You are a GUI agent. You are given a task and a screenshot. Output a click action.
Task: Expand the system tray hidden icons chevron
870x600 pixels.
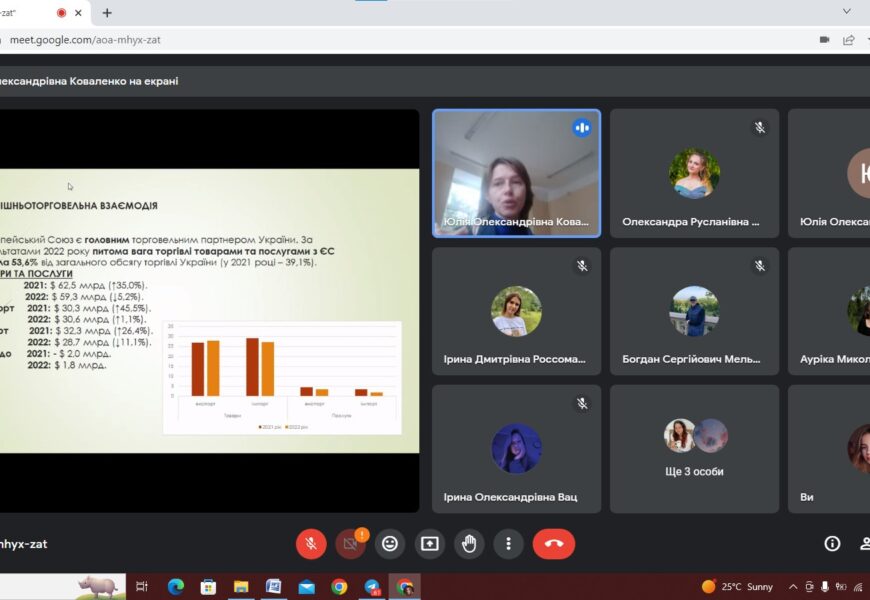[793, 587]
